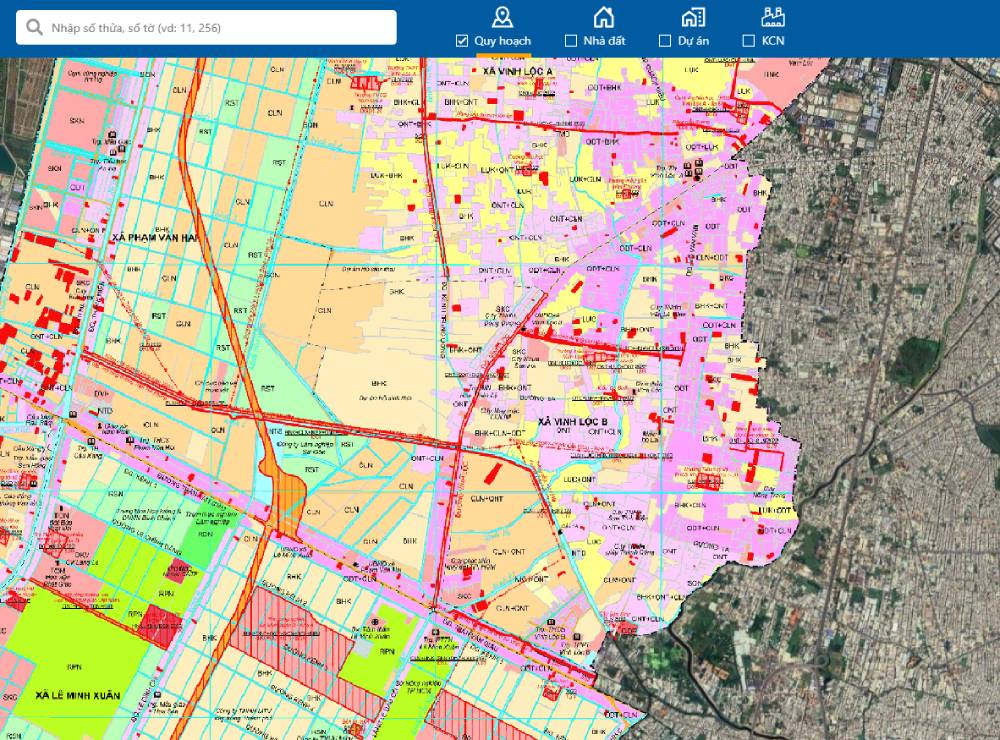Select the Nhà đất house icon
This screenshot has width=1000, height=740.
coord(603,16)
